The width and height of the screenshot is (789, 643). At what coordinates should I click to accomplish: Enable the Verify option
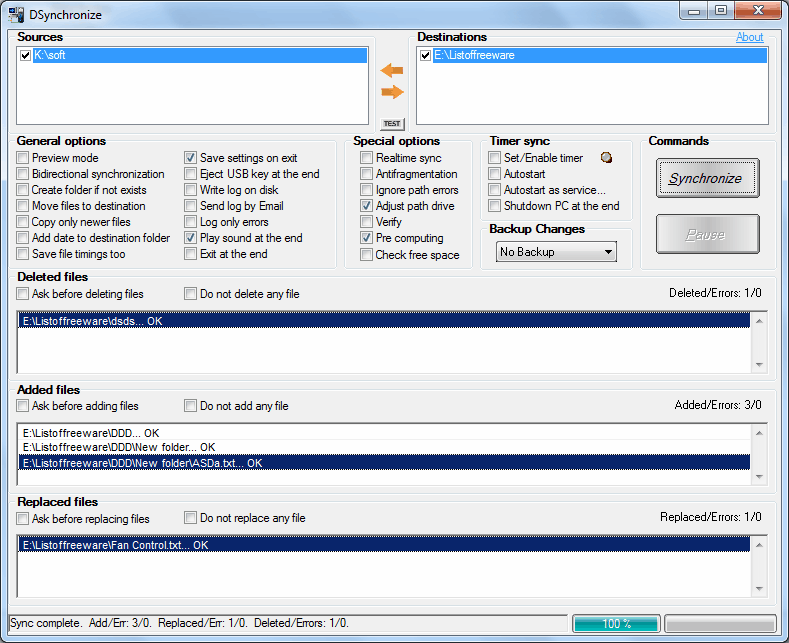(x=366, y=222)
